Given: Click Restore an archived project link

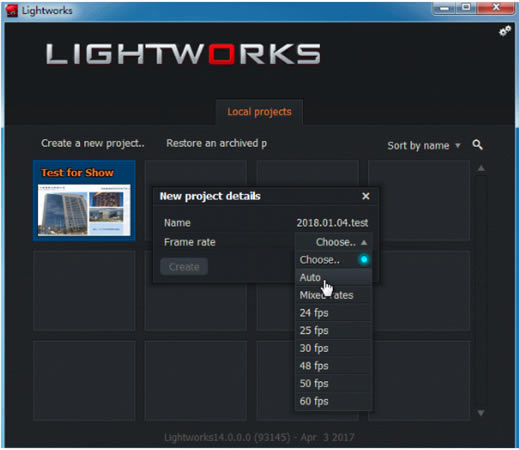Looking at the screenshot, I should point(217,143).
